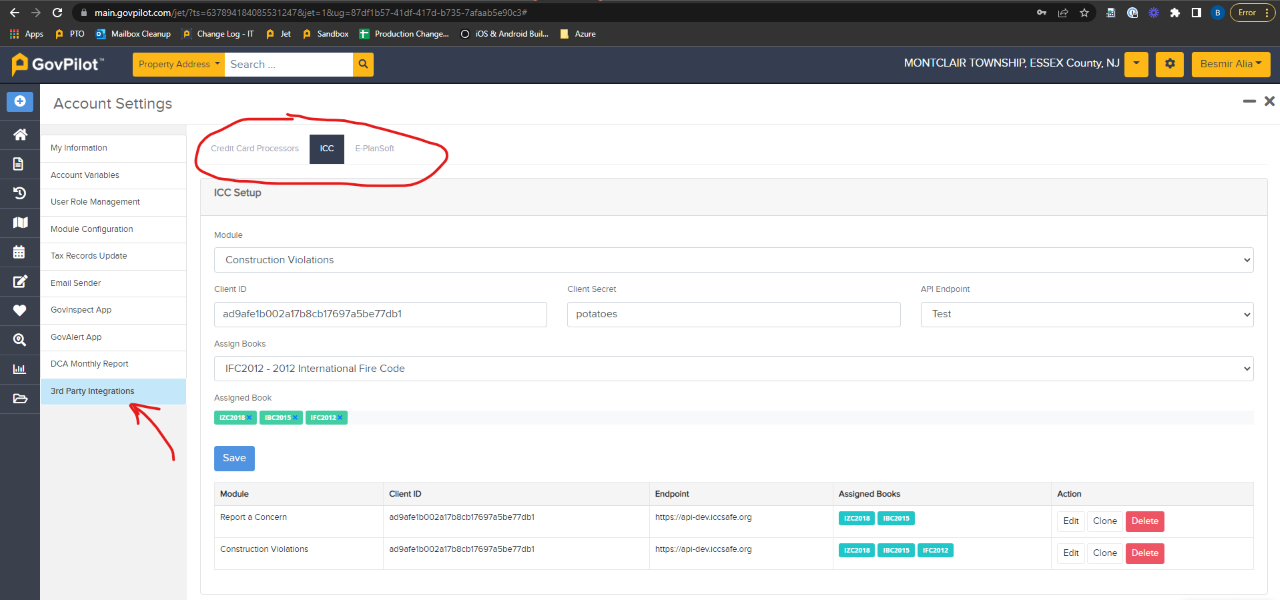Click the yellow search magnifier button
The width and height of the screenshot is (1280, 600).
coord(363,65)
